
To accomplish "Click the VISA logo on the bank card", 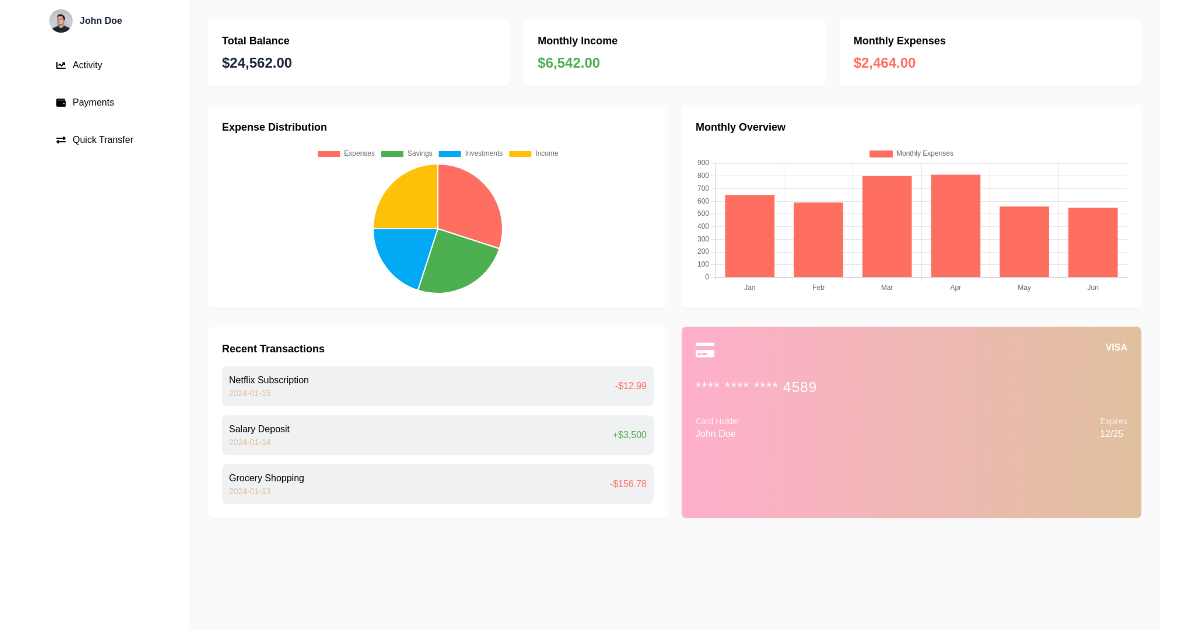I will point(1115,347).
